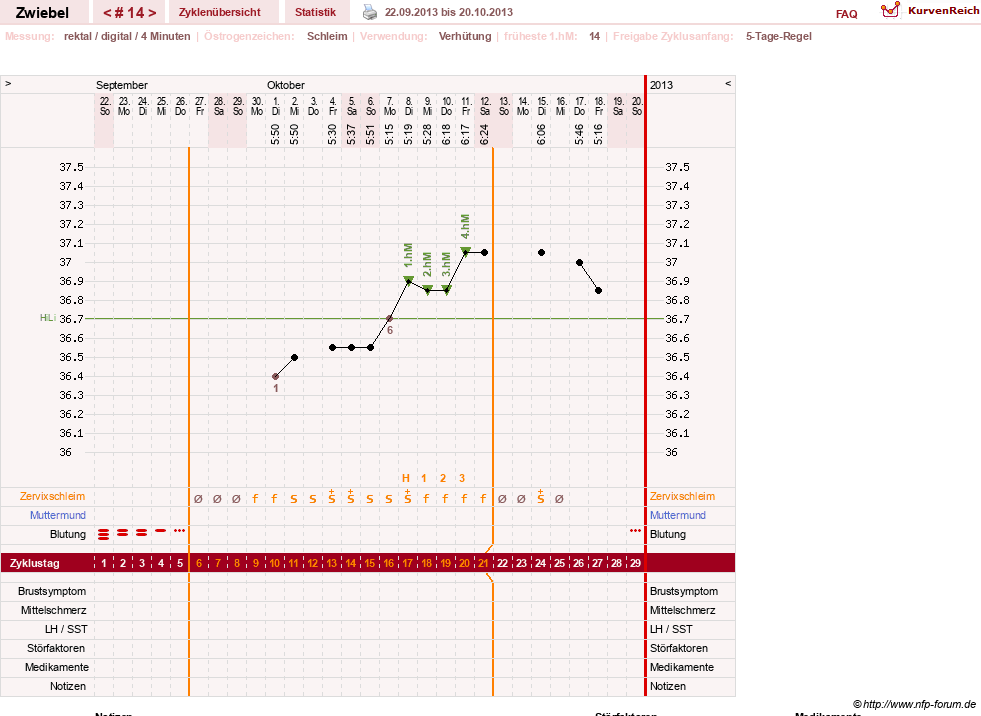Screen dimensions: 981x716
Task: Click the 3.hM temperature marker
Action: (447, 289)
